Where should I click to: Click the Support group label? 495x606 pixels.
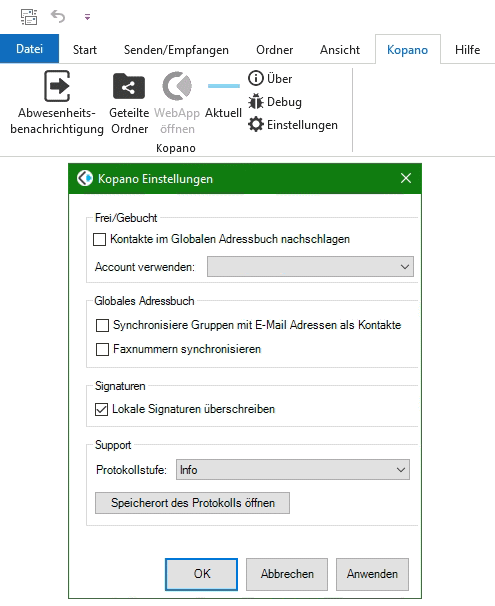(x=113, y=445)
